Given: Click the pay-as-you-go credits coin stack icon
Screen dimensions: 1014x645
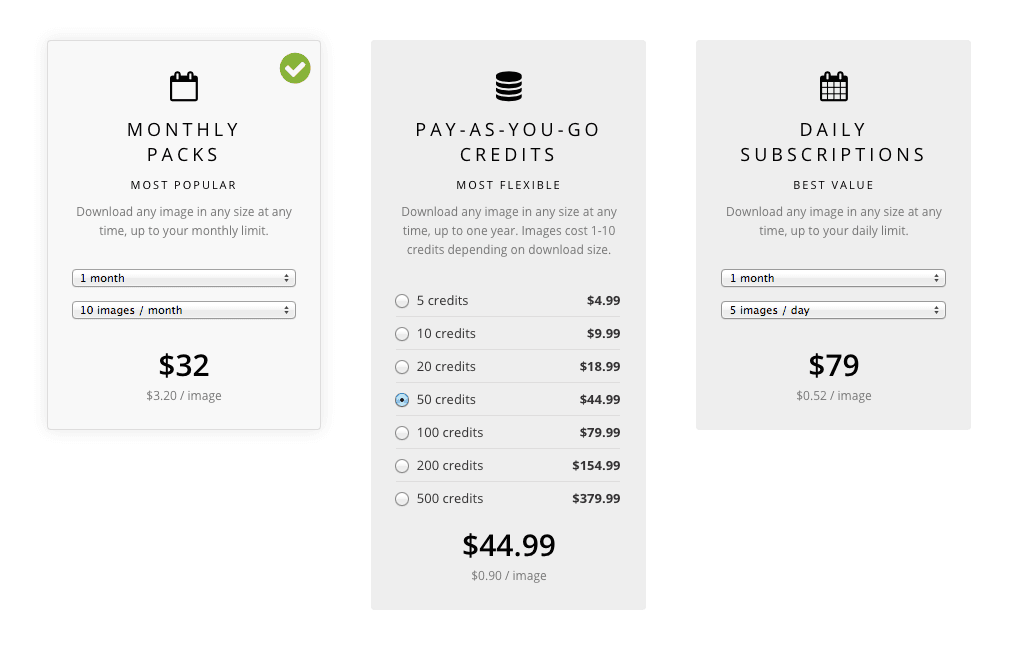Looking at the screenshot, I should (509, 87).
